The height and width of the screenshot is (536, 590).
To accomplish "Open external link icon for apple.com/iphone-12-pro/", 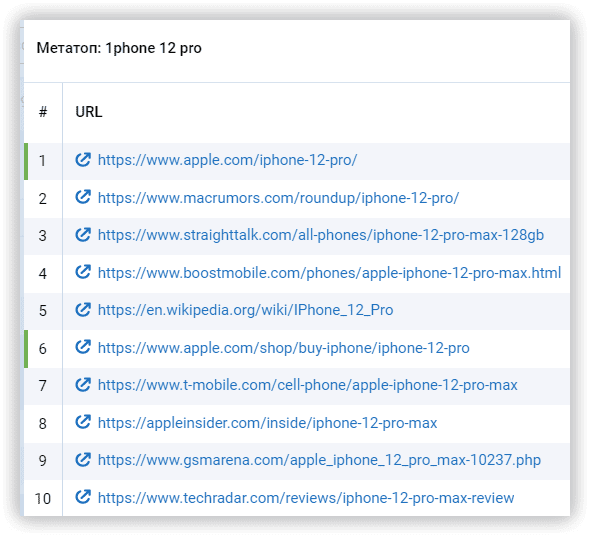I will [x=83, y=160].
